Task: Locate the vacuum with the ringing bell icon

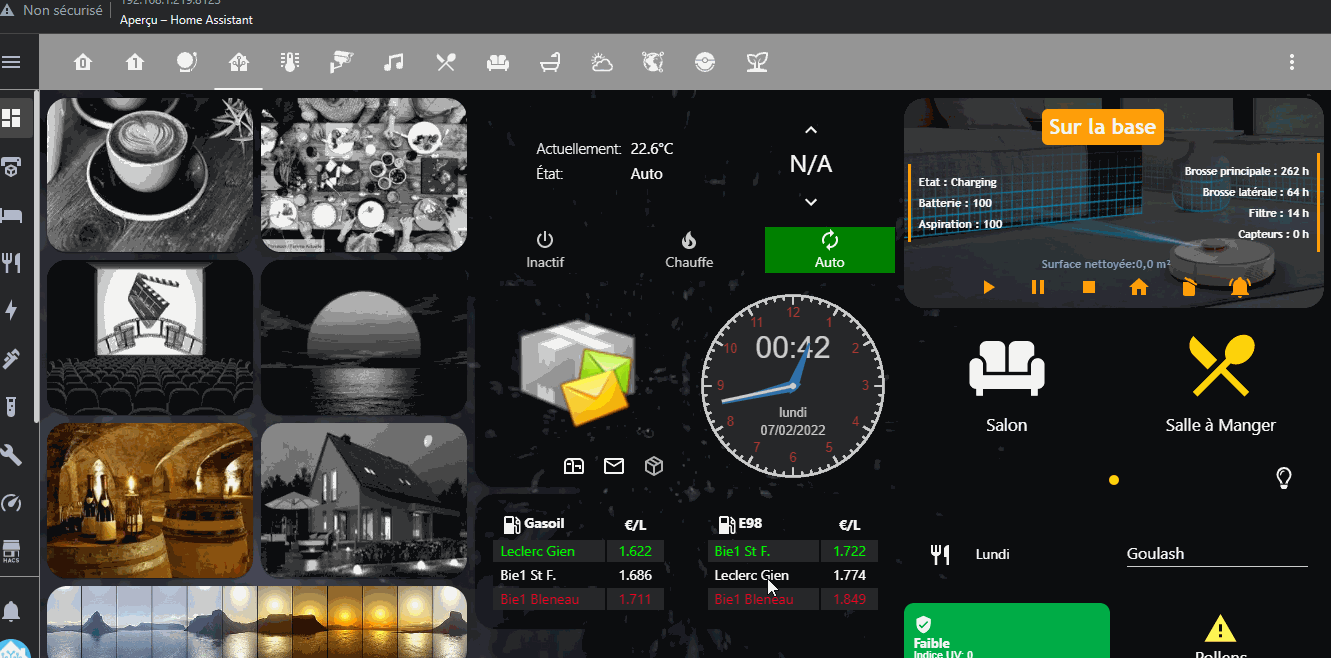Action: point(1240,288)
